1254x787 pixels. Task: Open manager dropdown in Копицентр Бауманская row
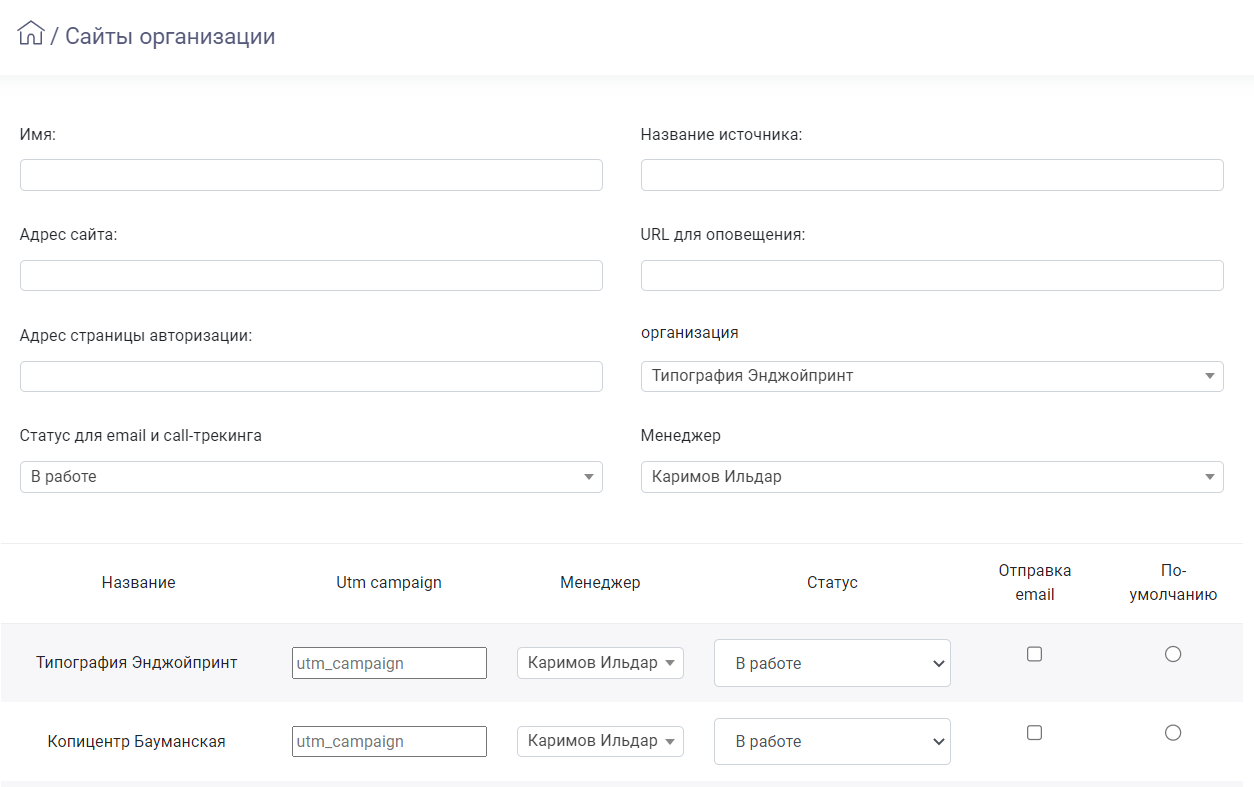tap(600, 741)
